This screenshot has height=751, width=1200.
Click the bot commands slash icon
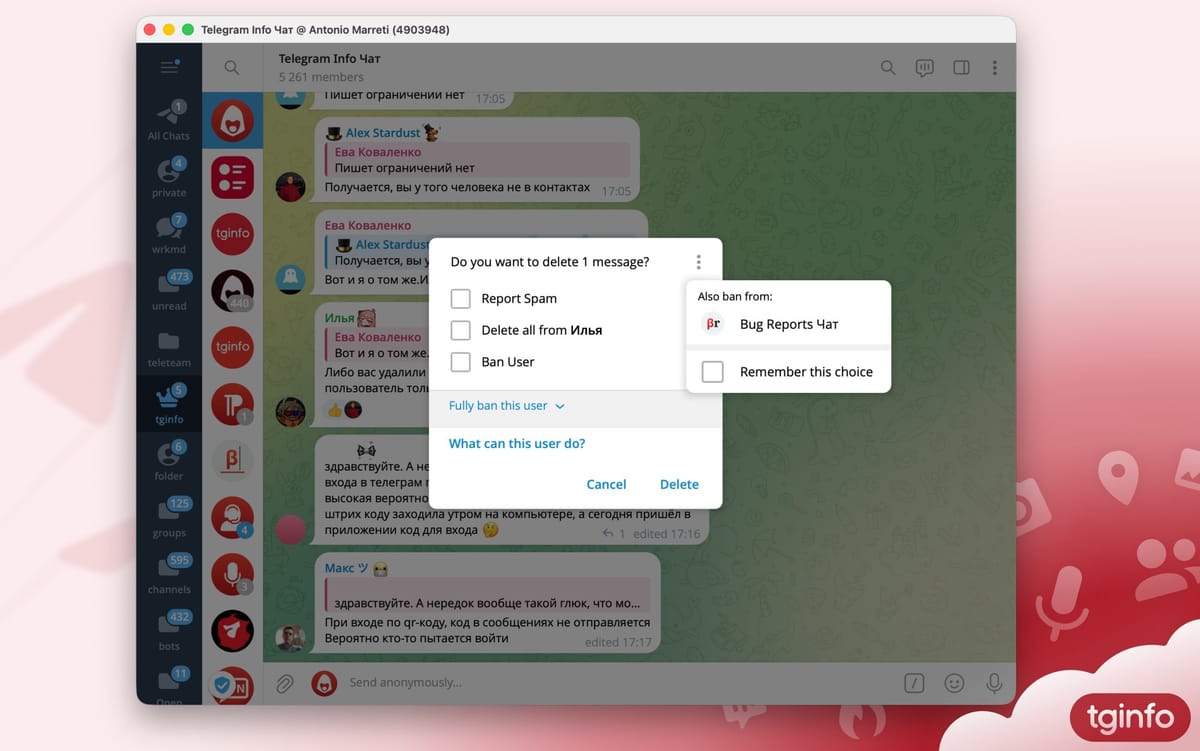click(914, 683)
